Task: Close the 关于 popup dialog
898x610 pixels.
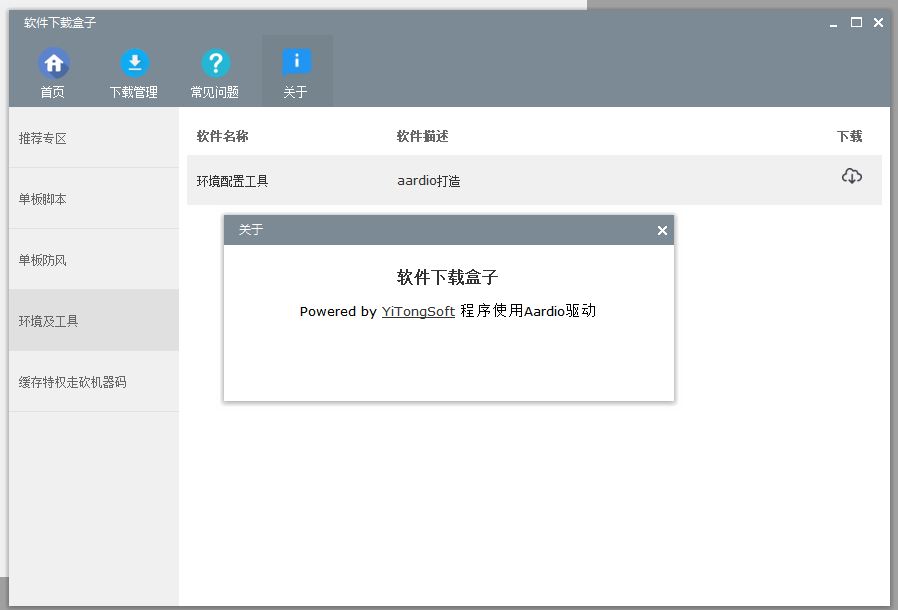Action: tap(662, 231)
